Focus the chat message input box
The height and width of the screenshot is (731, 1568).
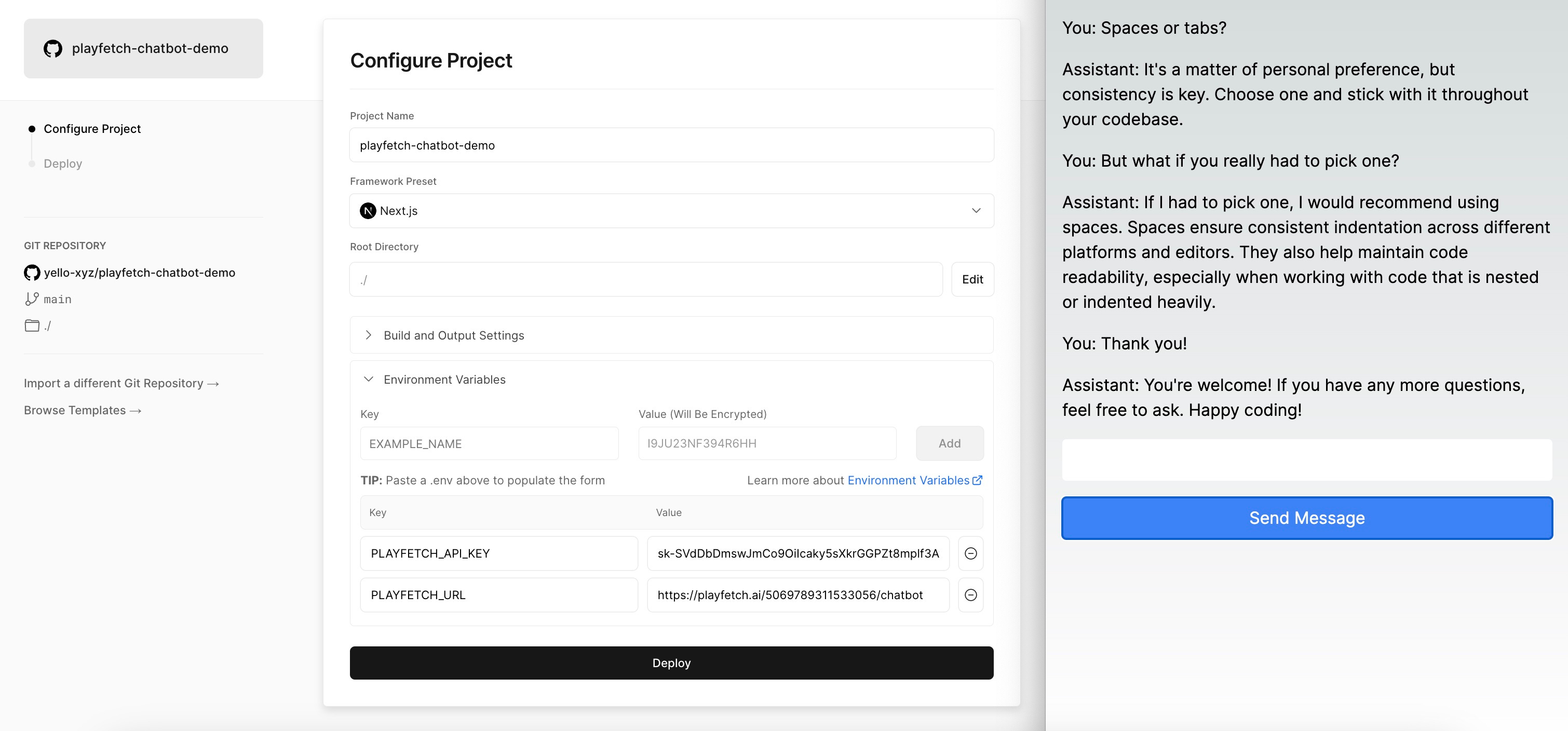coord(1306,460)
